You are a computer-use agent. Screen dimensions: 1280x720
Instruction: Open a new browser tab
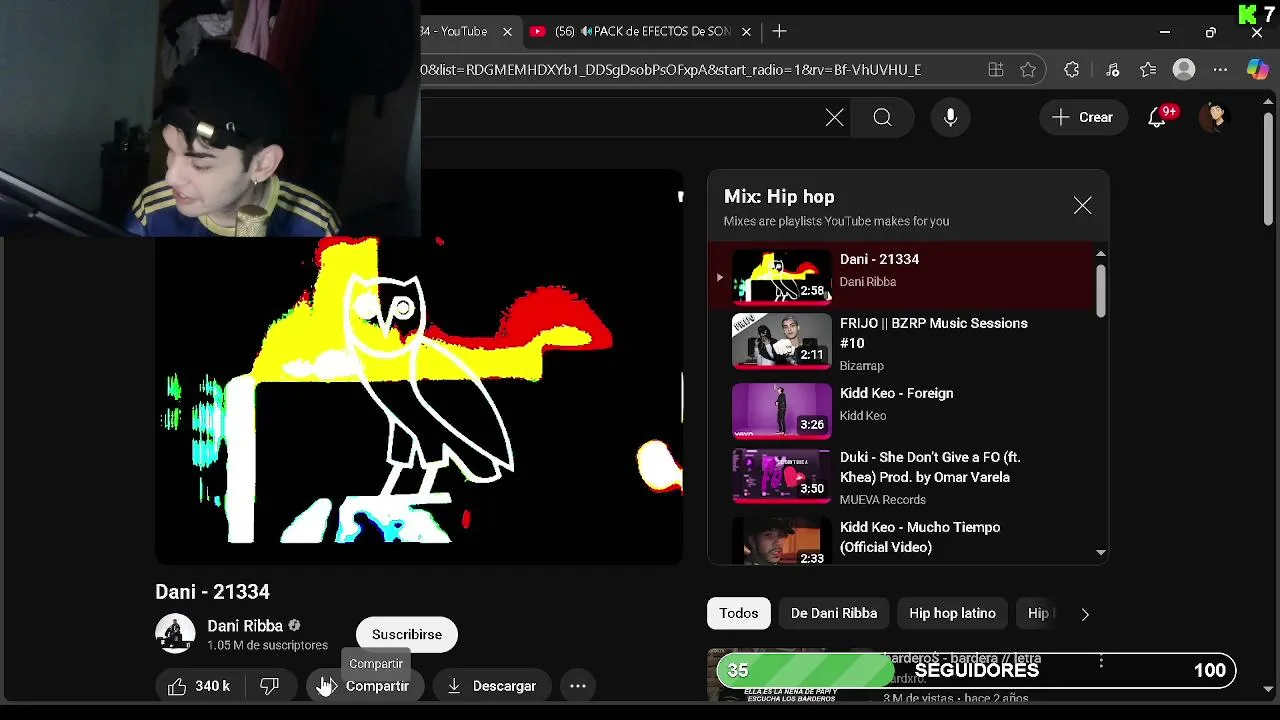pos(779,32)
